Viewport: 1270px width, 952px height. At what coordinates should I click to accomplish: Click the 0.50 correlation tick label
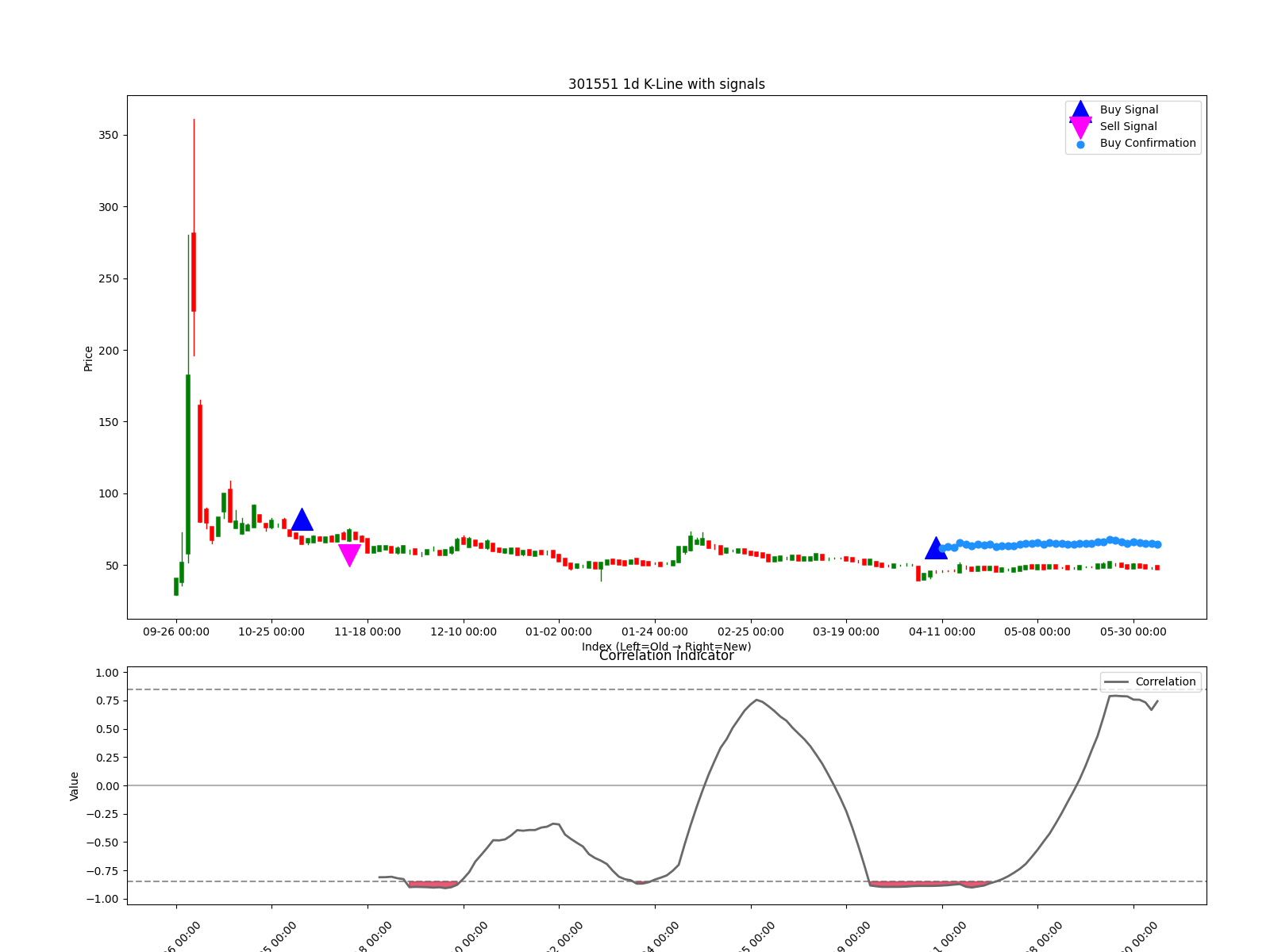pyautogui.click(x=106, y=730)
